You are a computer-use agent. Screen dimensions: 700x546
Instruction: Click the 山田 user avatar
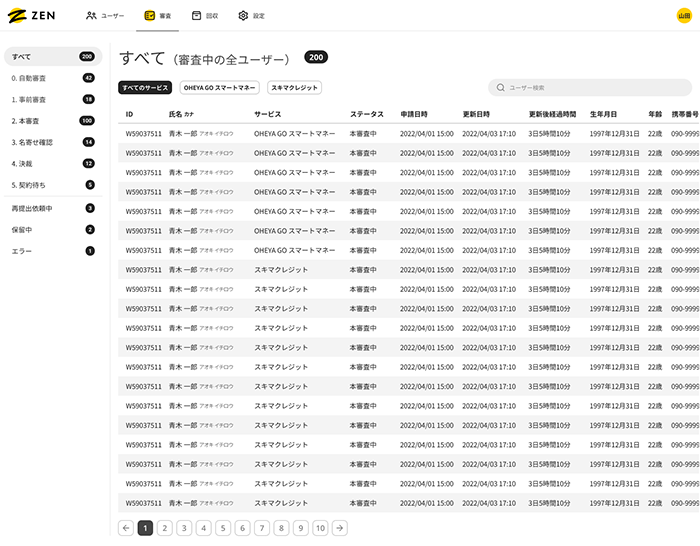(684, 16)
